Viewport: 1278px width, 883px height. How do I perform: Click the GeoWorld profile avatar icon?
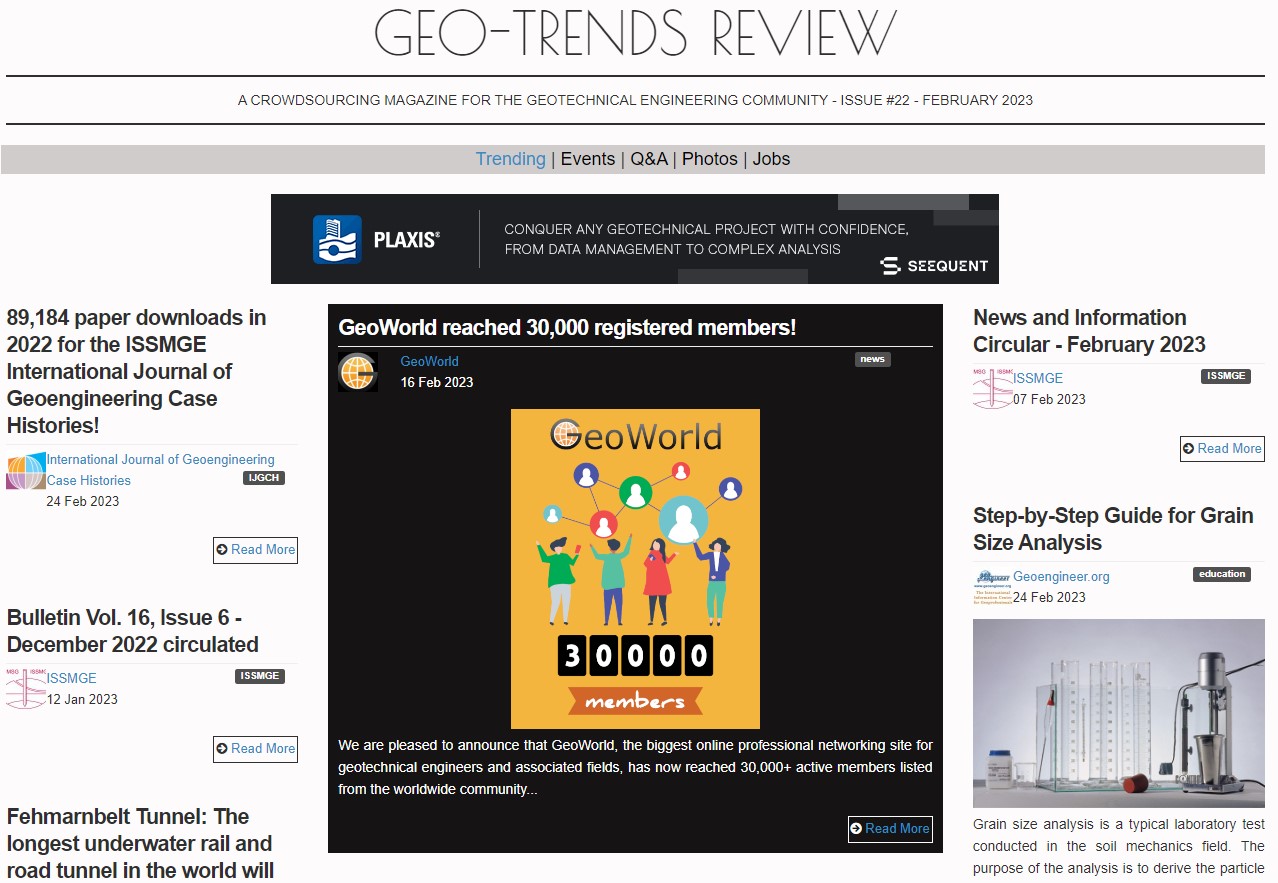tap(356, 370)
